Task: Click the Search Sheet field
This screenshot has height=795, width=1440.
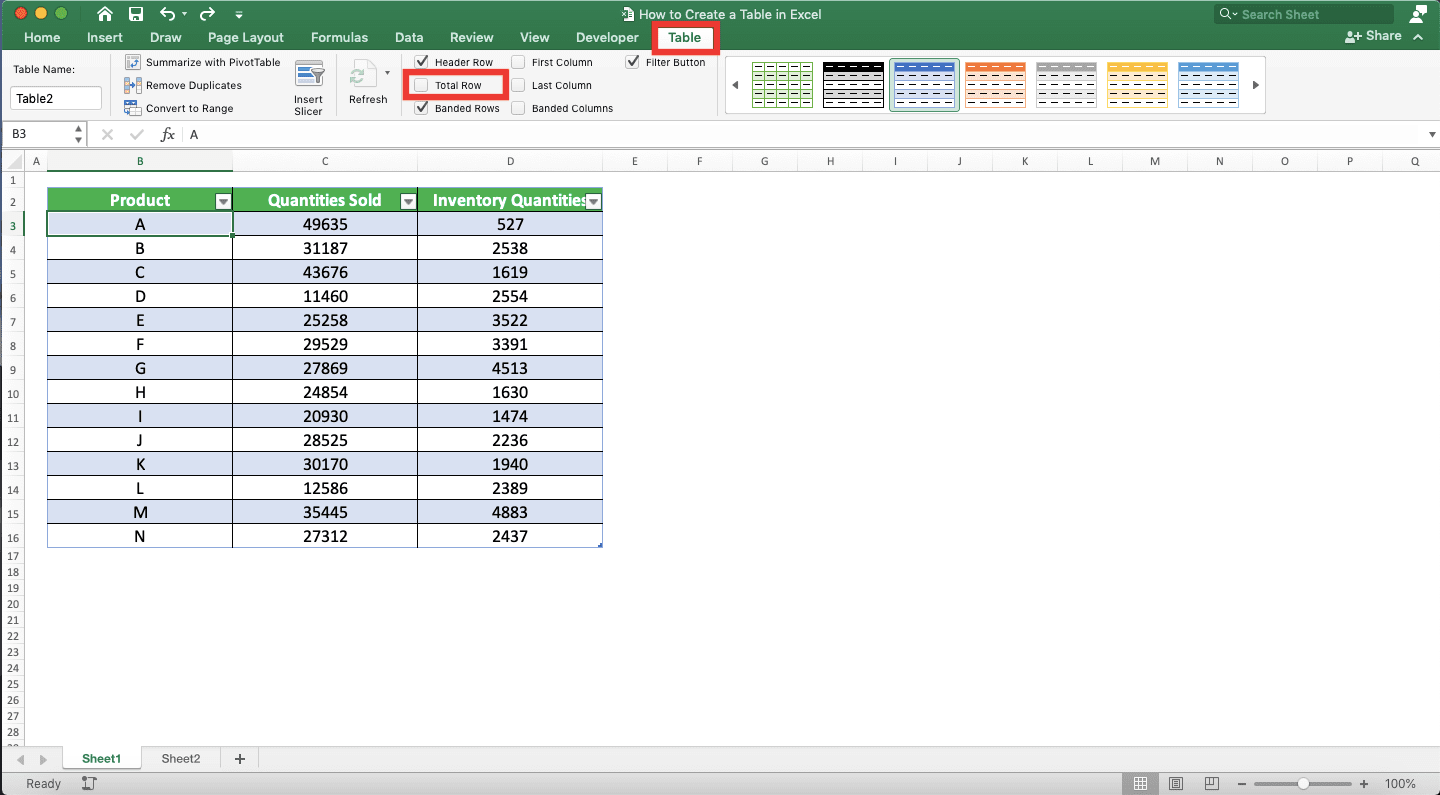Action: tap(1304, 14)
